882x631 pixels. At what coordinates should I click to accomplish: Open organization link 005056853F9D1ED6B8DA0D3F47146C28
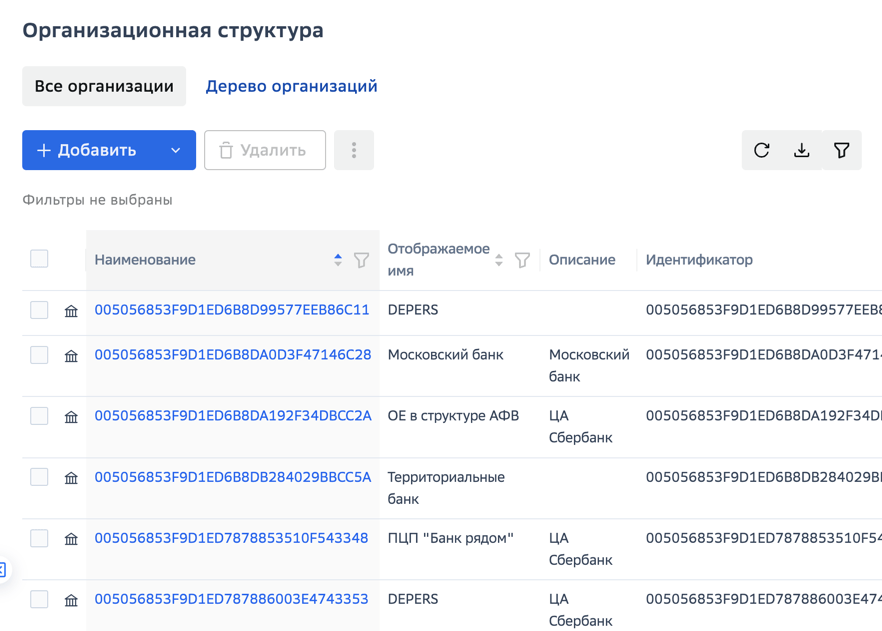coord(233,355)
